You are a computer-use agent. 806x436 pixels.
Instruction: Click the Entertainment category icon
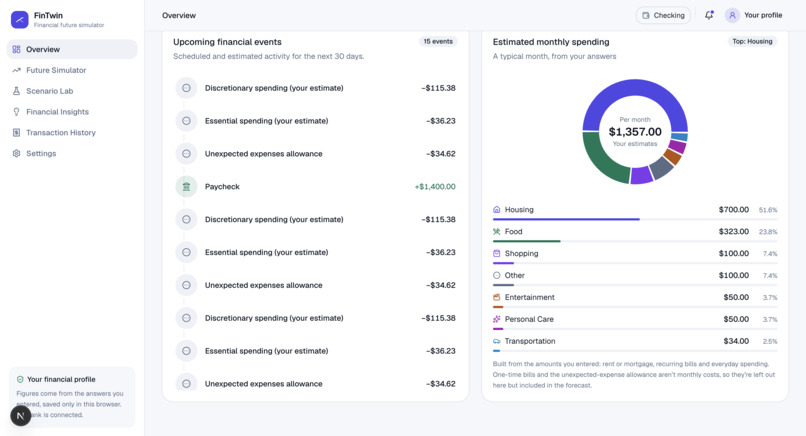coord(497,297)
